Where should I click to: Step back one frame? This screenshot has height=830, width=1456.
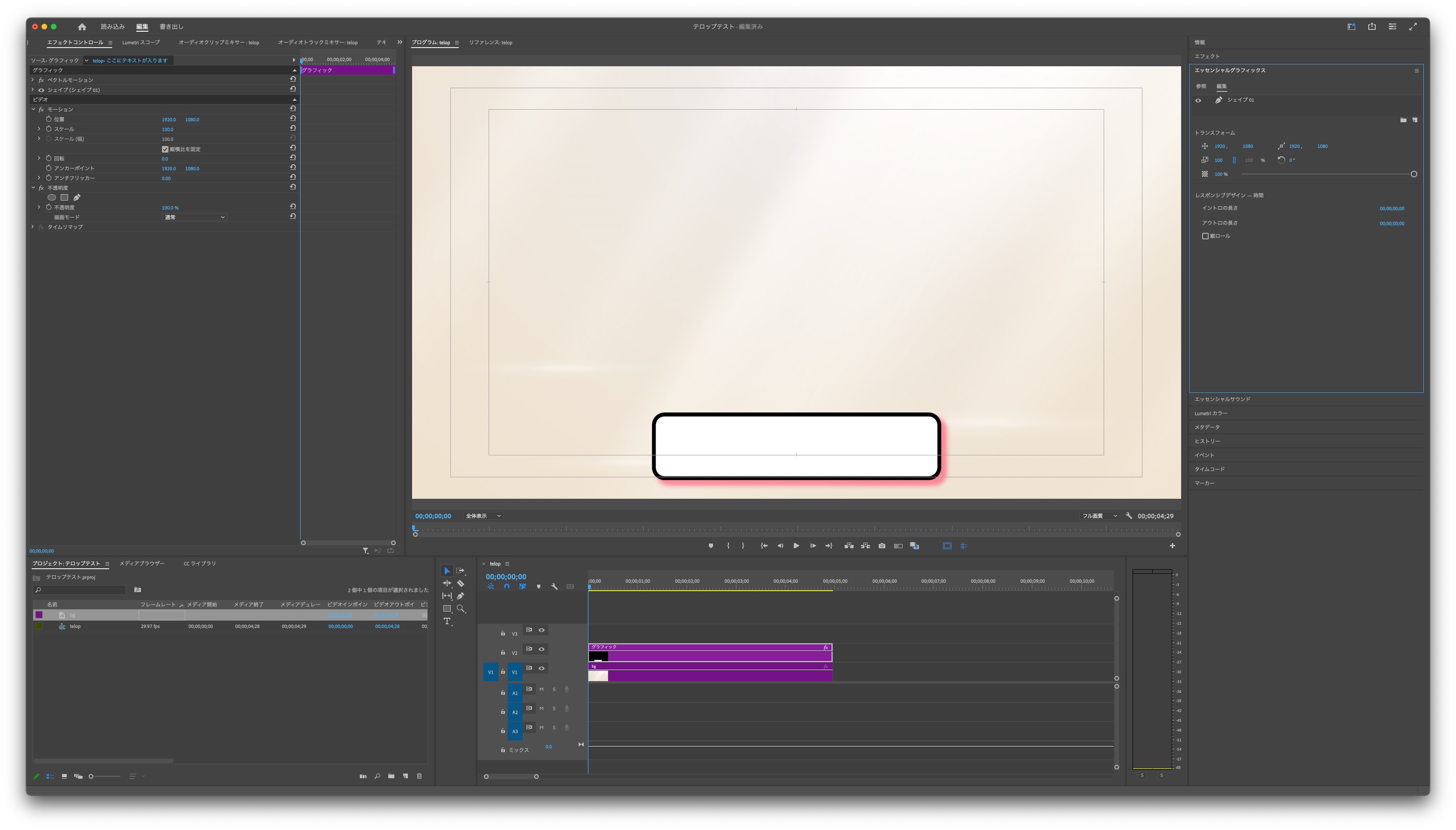pos(780,545)
